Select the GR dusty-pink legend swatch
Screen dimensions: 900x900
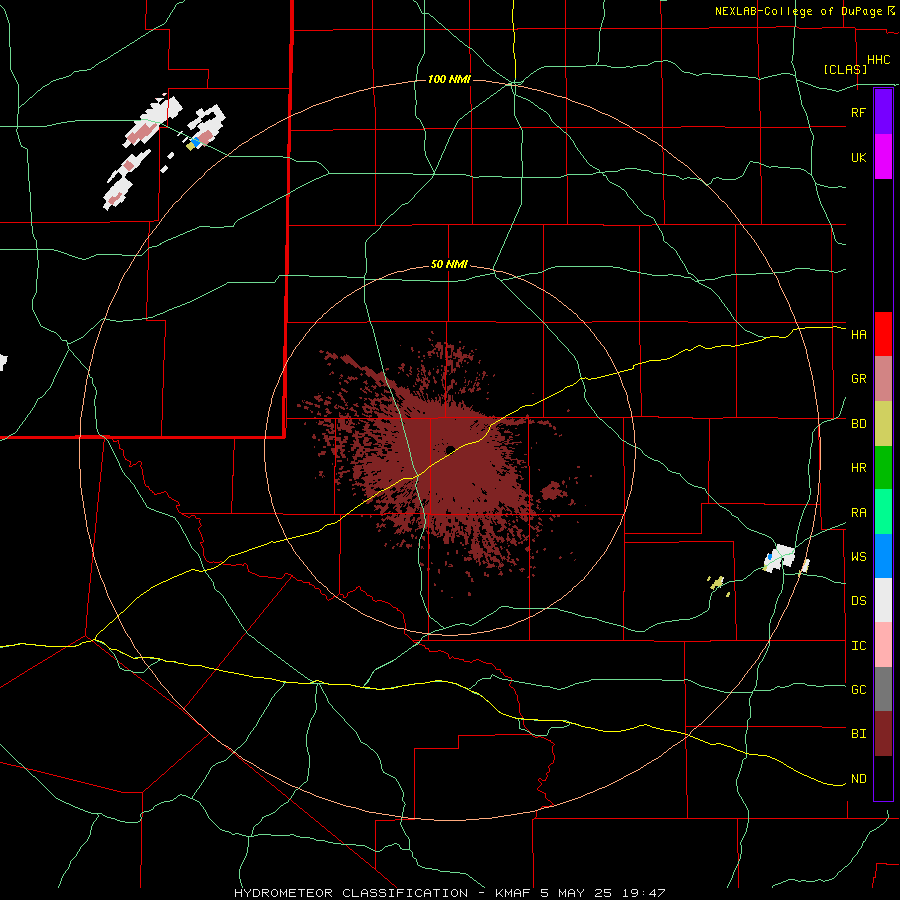(x=883, y=379)
